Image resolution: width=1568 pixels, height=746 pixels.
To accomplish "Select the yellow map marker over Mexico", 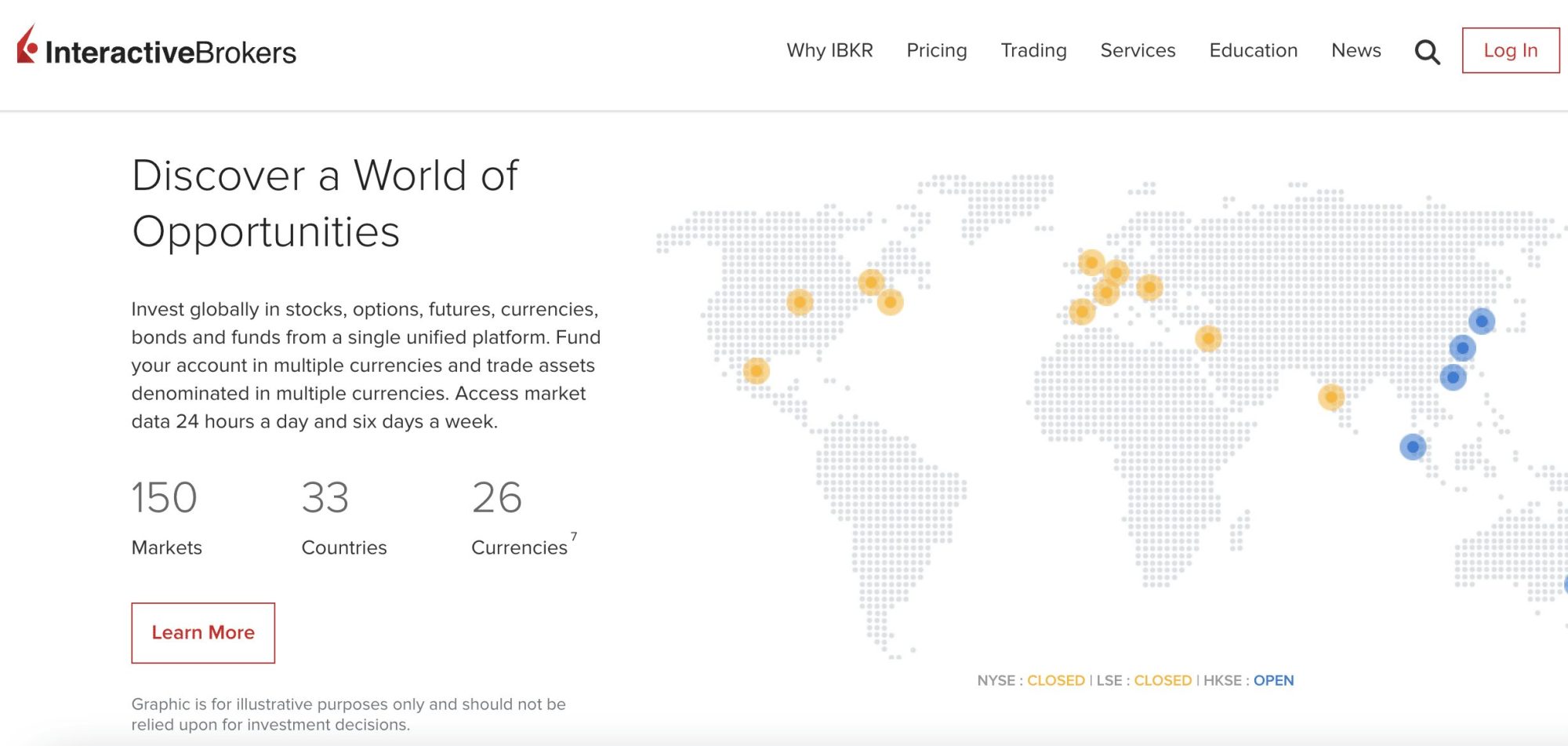I will tap(756, 370).
